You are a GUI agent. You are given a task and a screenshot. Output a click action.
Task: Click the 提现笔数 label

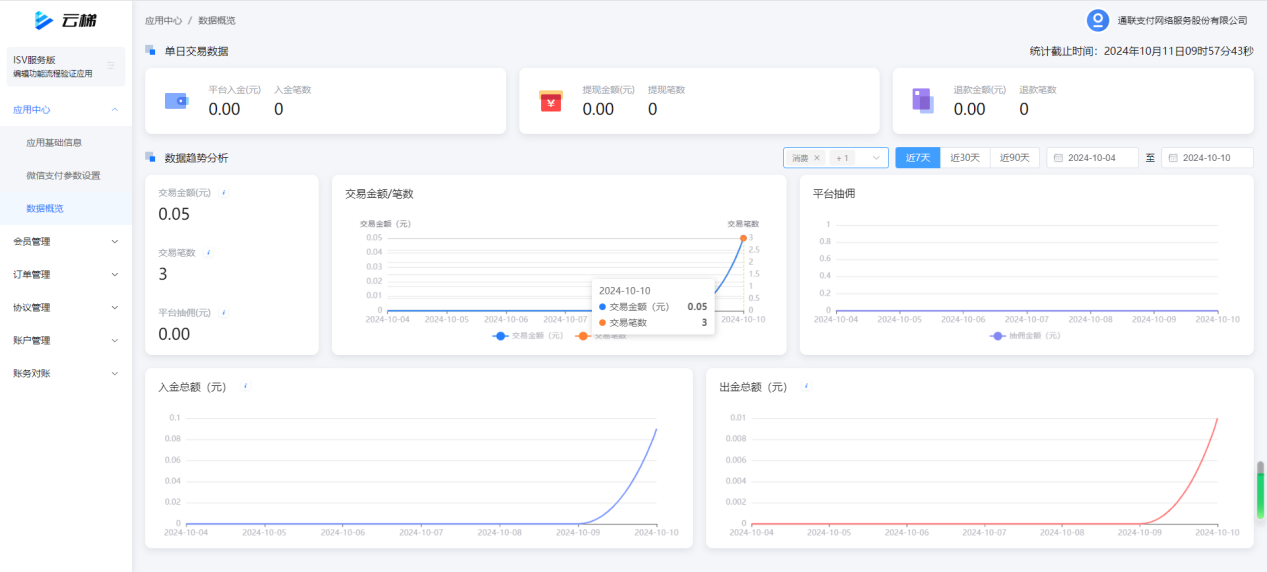pos(666,90)
